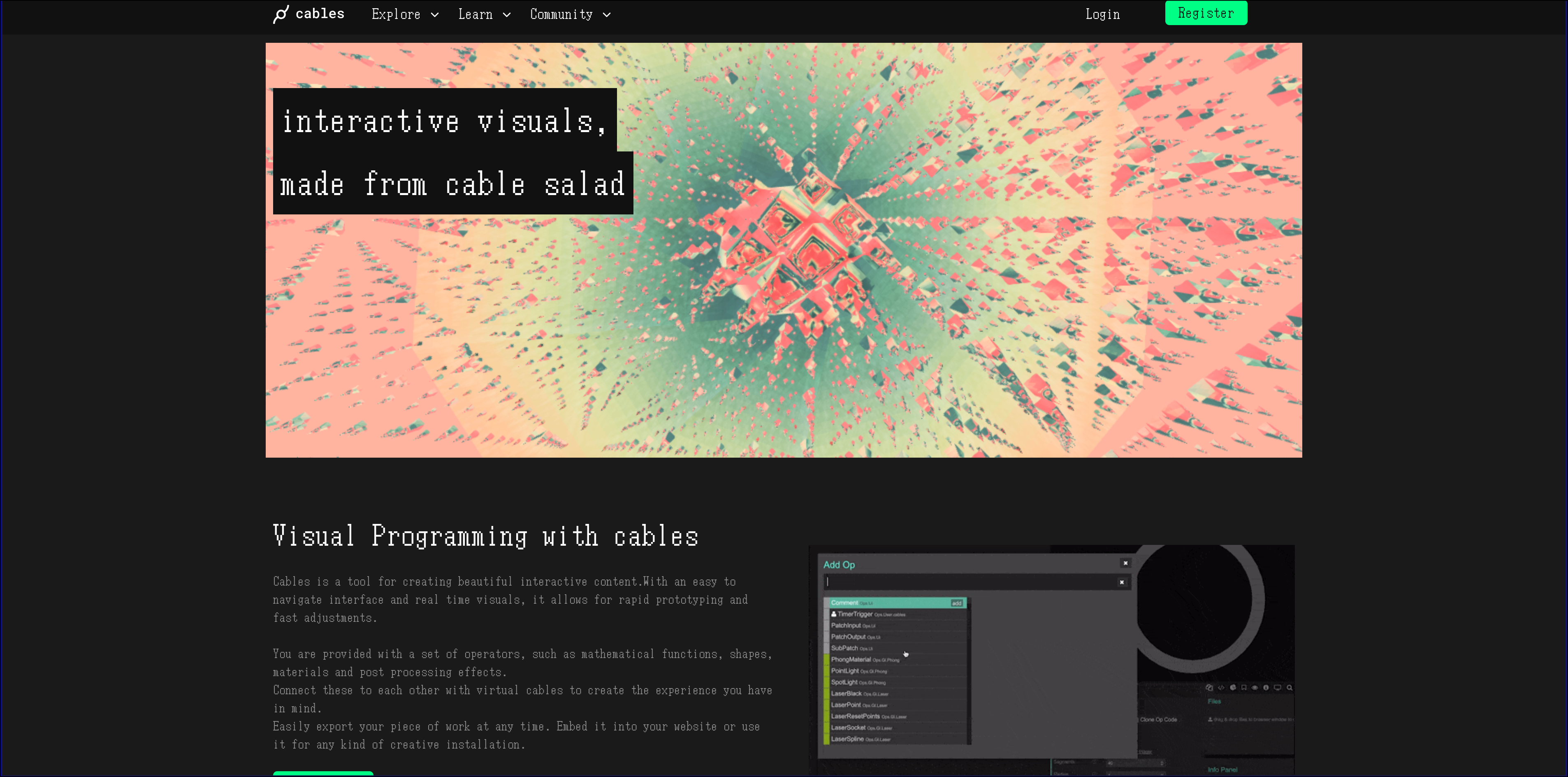The width and height of the screenshot is (1568, 777).
Task: Select the PatchInput op in list
Action: 895,626
